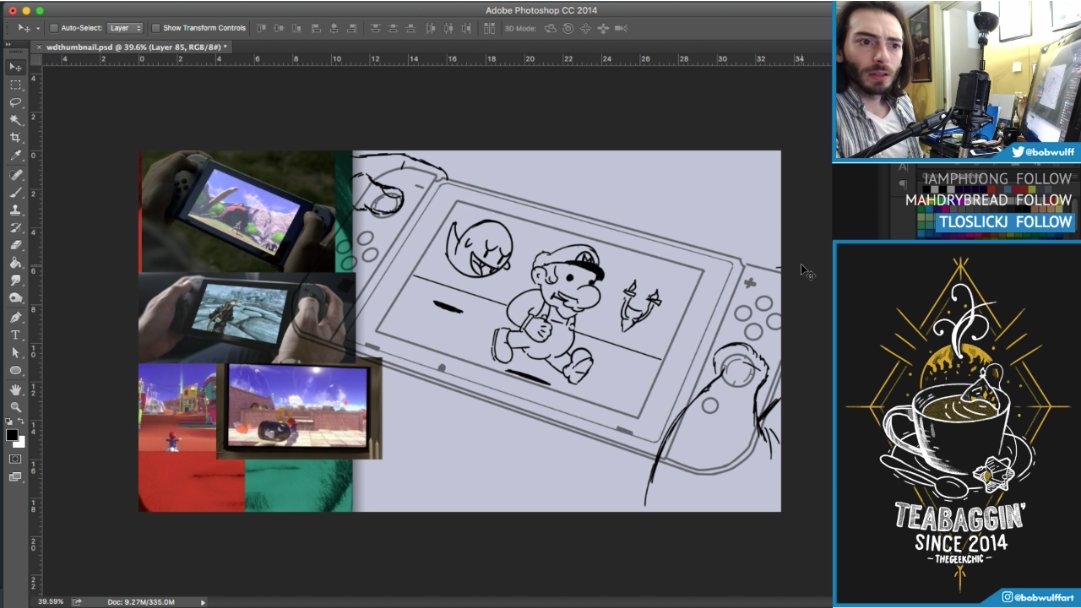
Task: Select the Move tool in the toolbox
Action: tap(15, 67)
